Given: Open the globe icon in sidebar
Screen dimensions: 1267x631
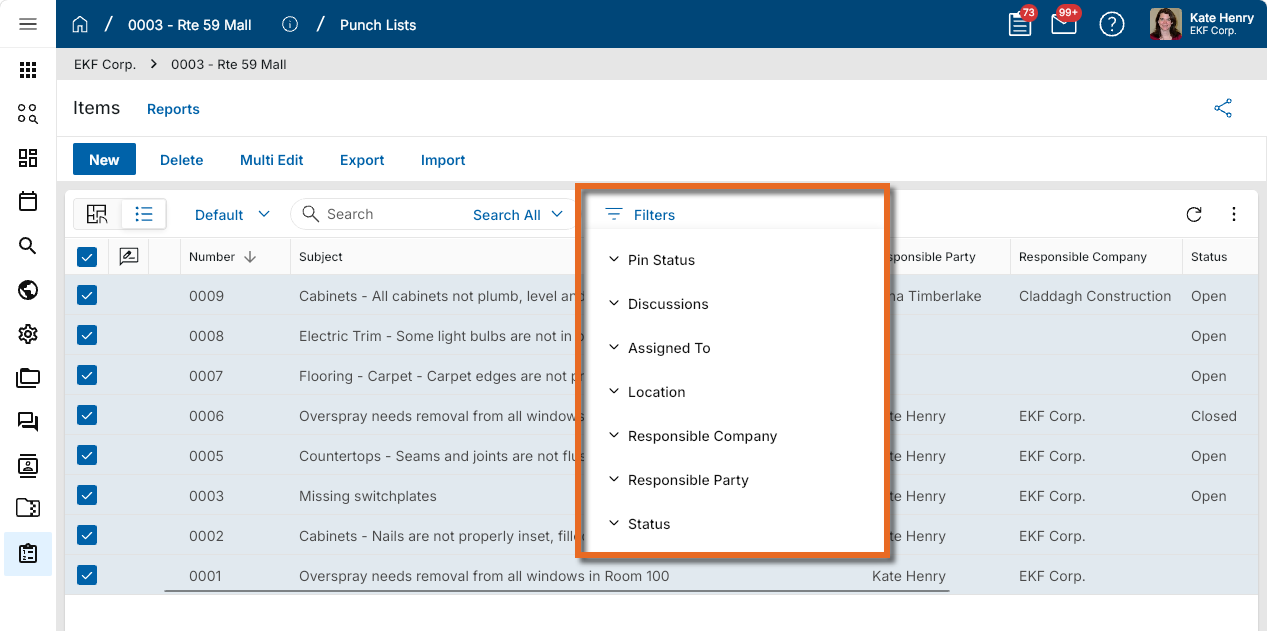Looking at the screenshot, I should 28,290.
